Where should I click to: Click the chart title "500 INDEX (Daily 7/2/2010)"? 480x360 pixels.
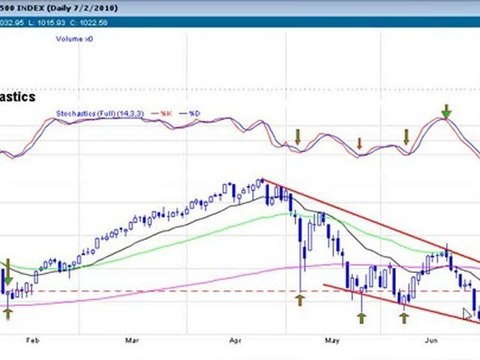point(59,8)
